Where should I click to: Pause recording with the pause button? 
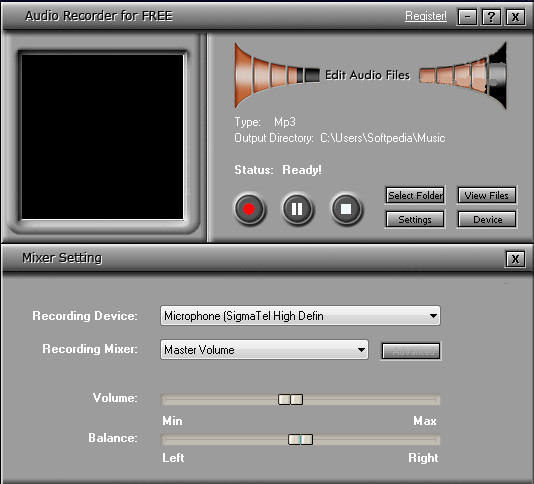click(x=297, y=209)
